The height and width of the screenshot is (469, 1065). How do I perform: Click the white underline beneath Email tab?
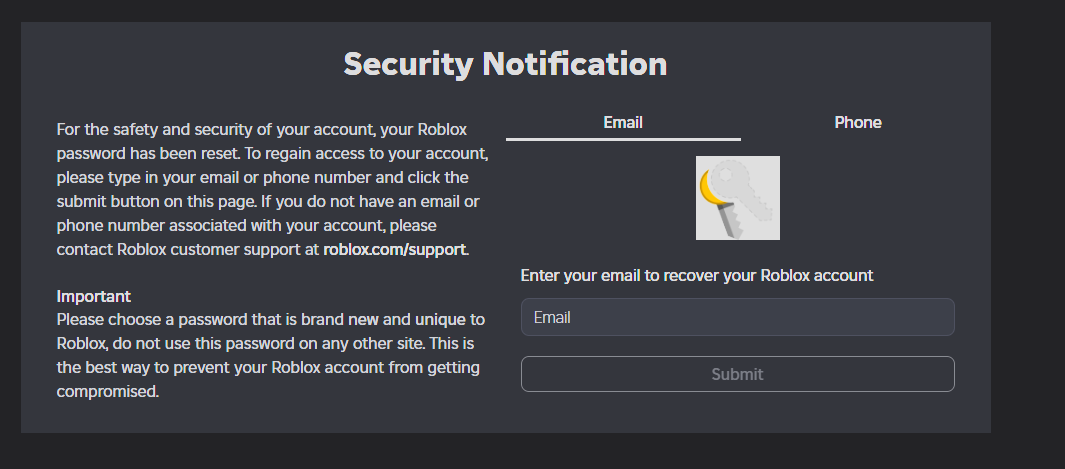coord(623,139)
